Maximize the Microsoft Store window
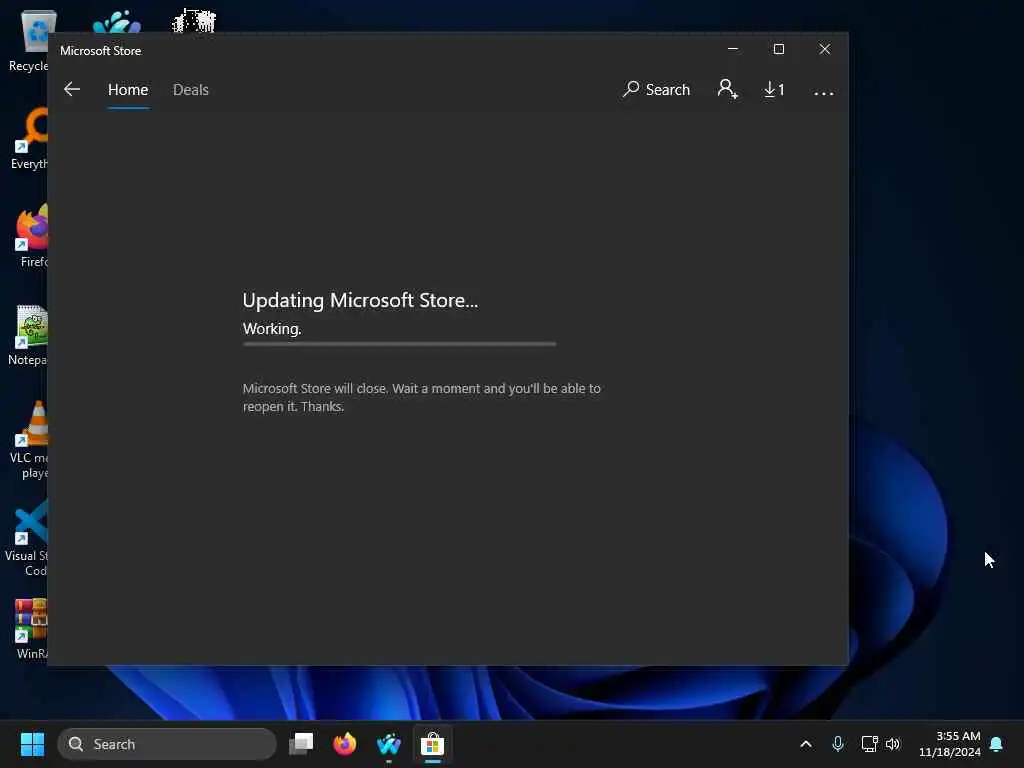Image resolution: width=1024 pixels, height=768 pixels. click(x=778, y=49)
